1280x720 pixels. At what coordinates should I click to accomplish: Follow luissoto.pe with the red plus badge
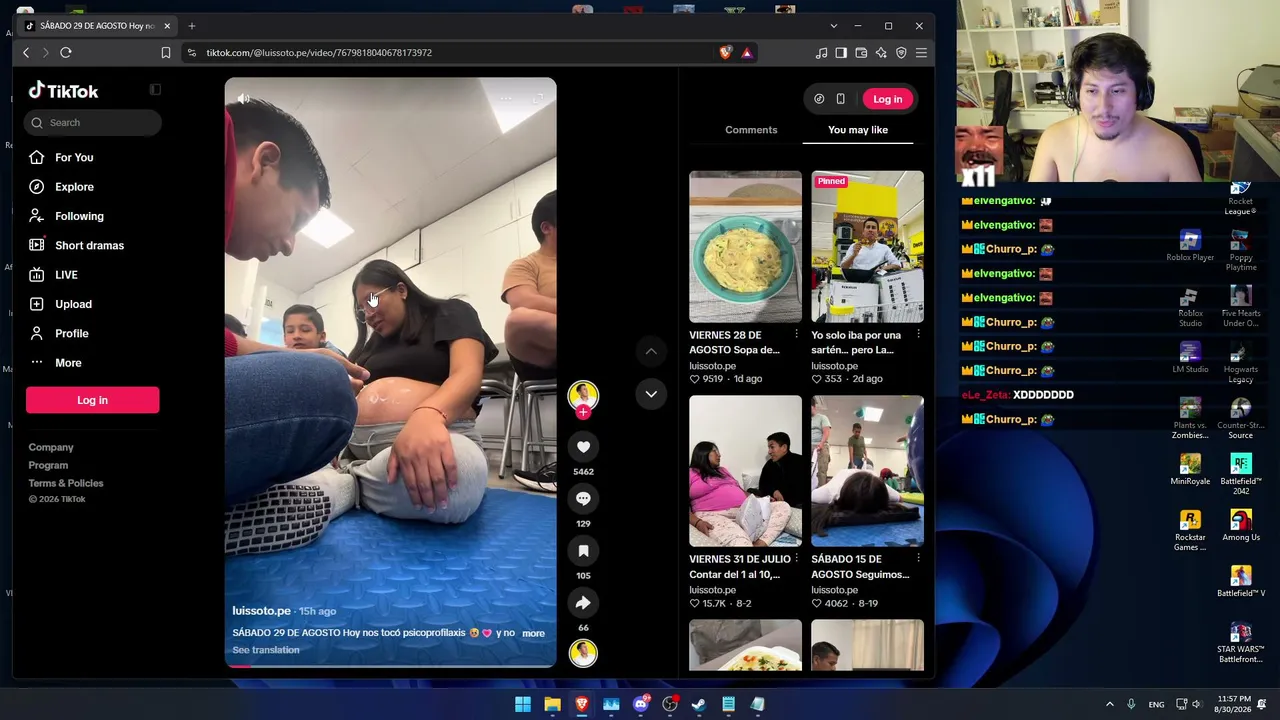coord(583,412)
